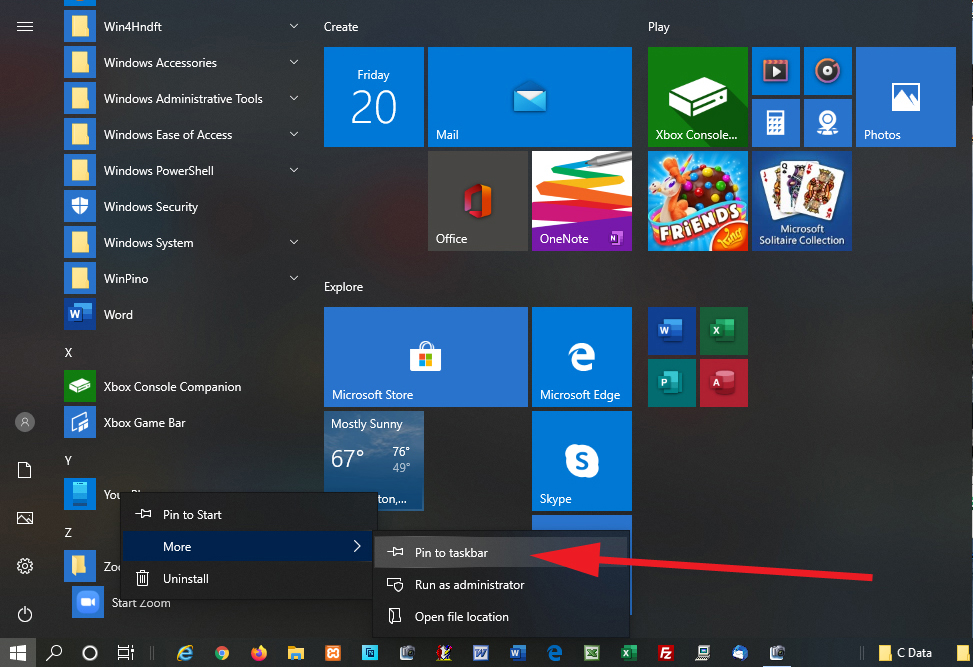
Task: Open the Microsoft Store tile
Action: [426, 357]
